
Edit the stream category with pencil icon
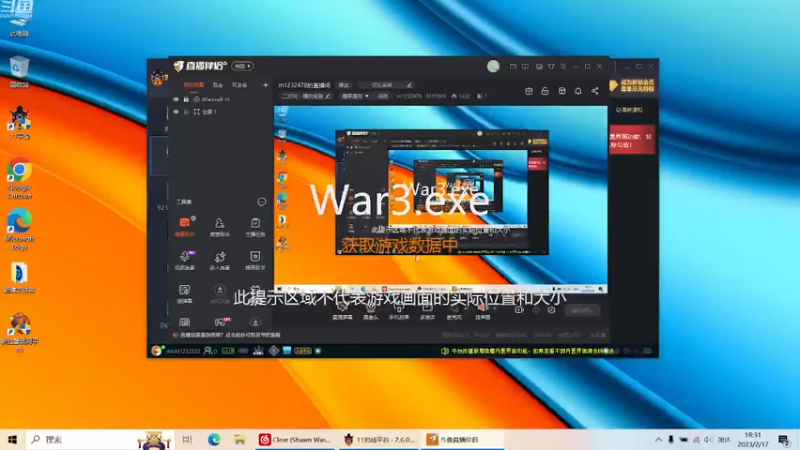(328, 96)
